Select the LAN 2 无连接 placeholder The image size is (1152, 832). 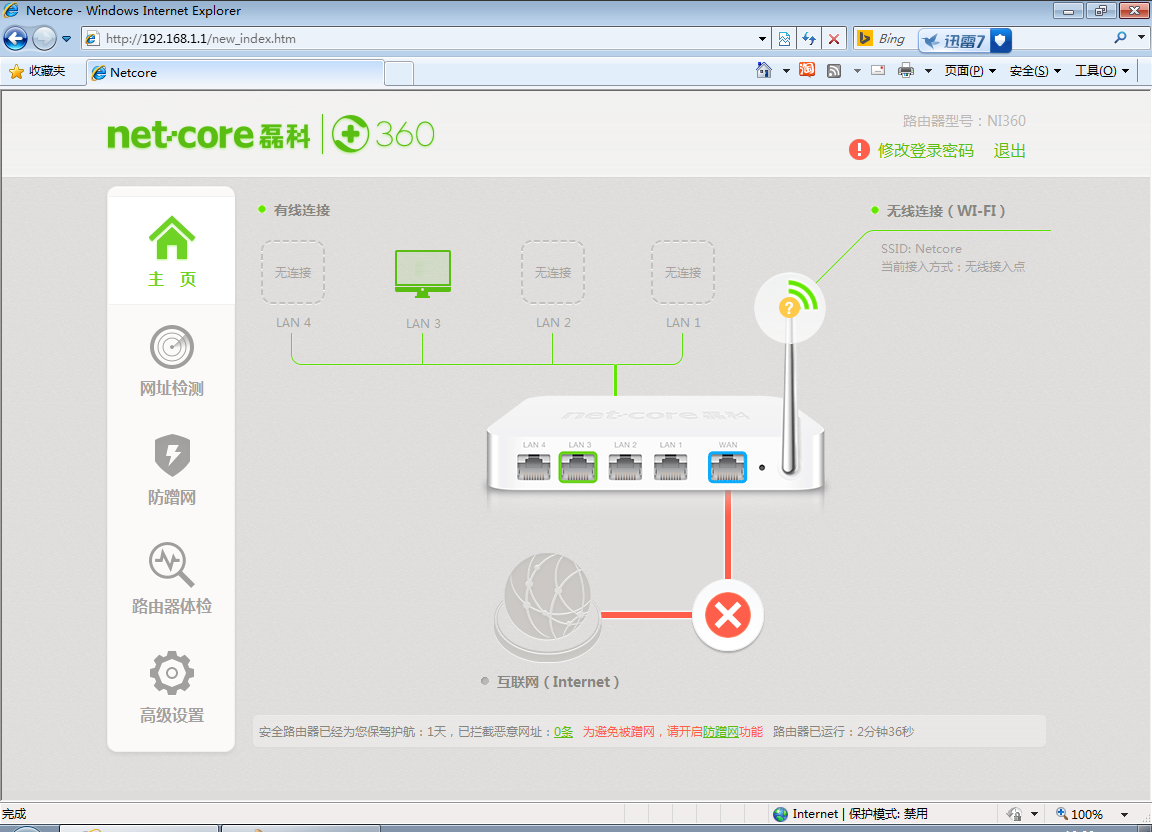pyautogui.click(x=552, y=272)
